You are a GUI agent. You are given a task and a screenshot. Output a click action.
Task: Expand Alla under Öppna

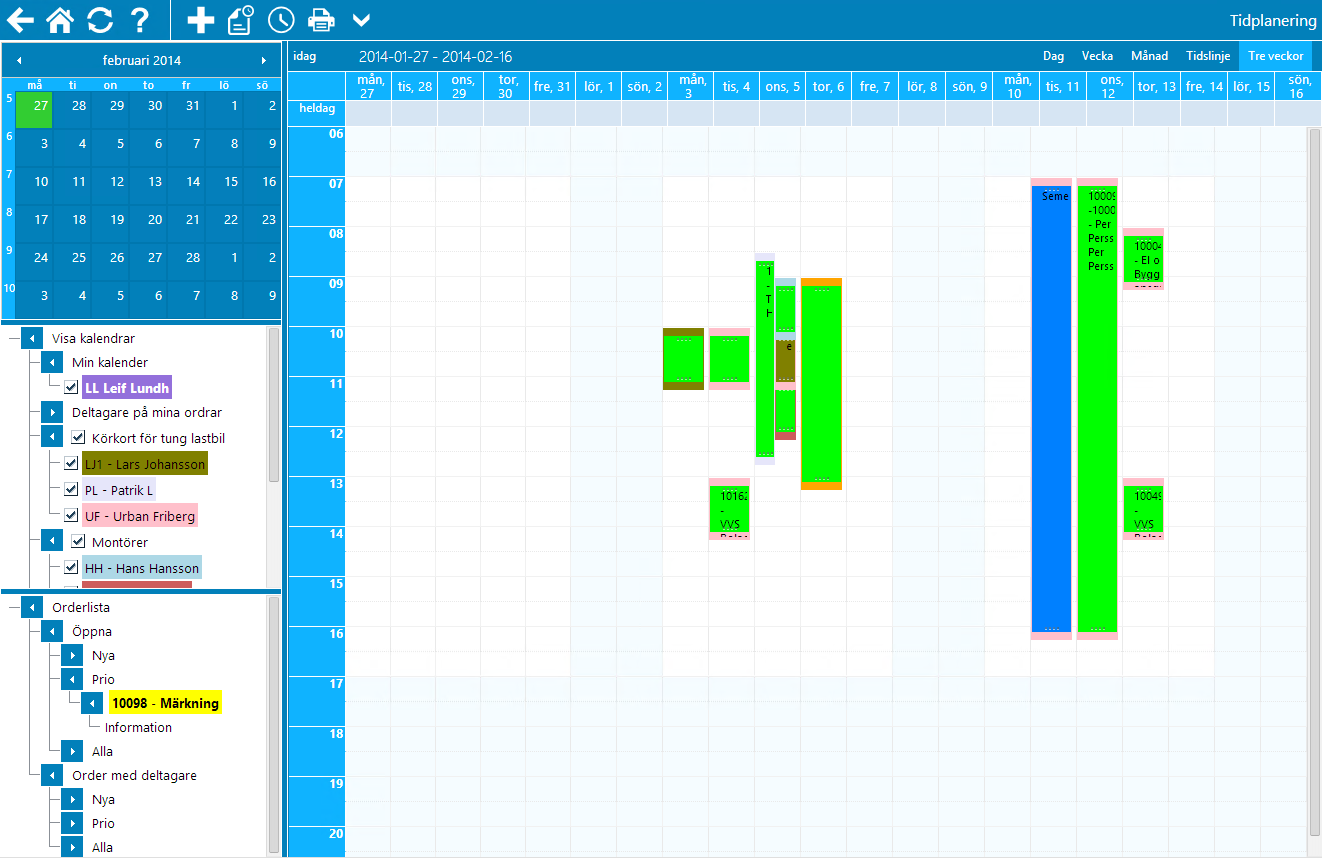tap(72, 751)
